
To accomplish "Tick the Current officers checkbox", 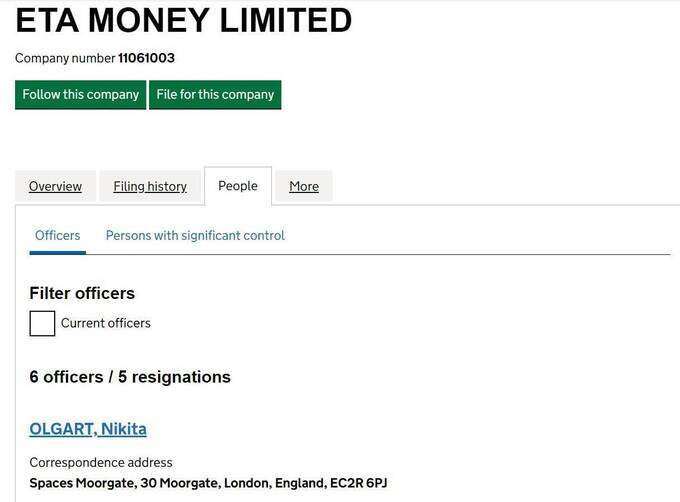I will coord(42,323).
